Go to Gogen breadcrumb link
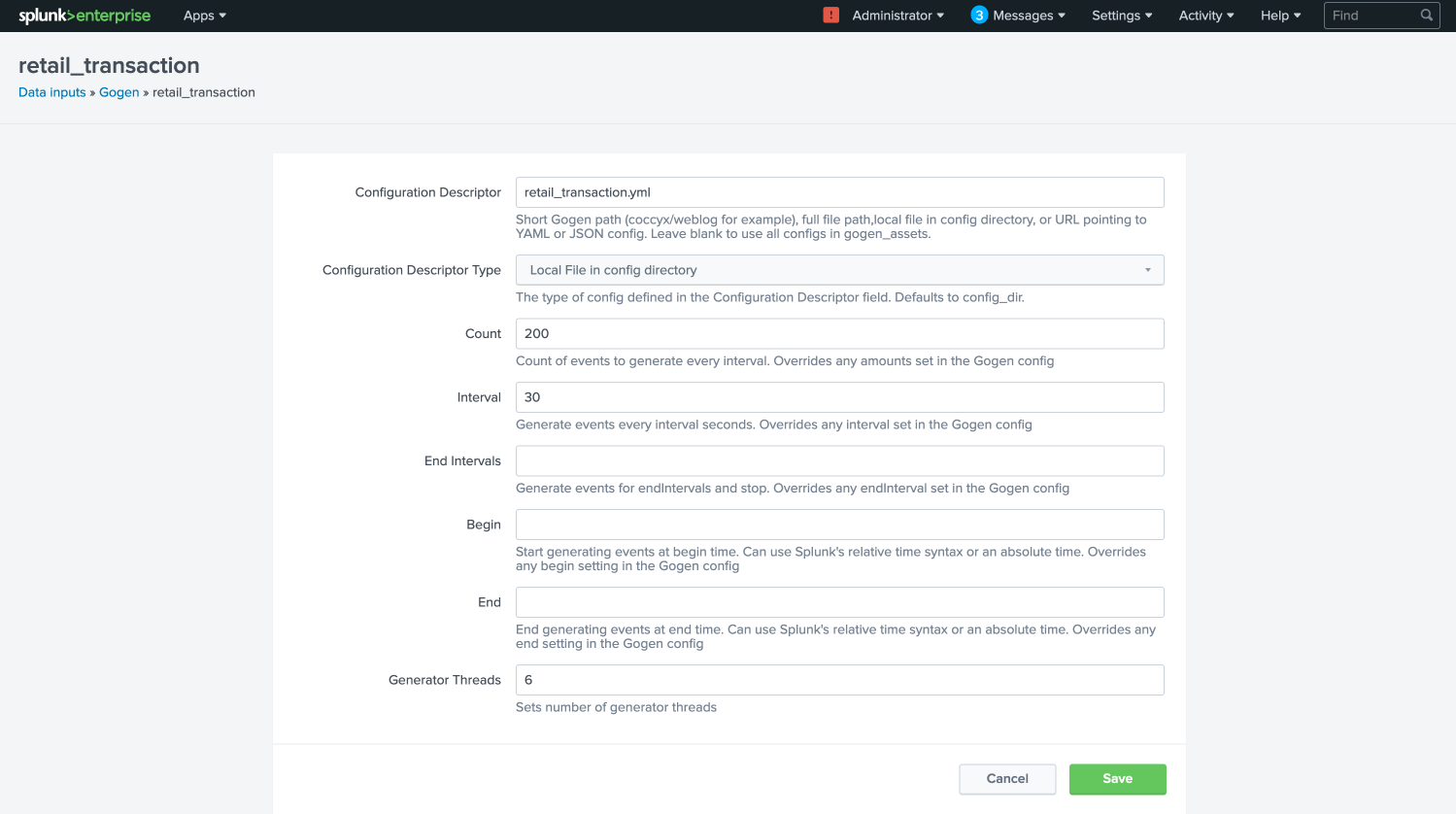 click(119, 92)
